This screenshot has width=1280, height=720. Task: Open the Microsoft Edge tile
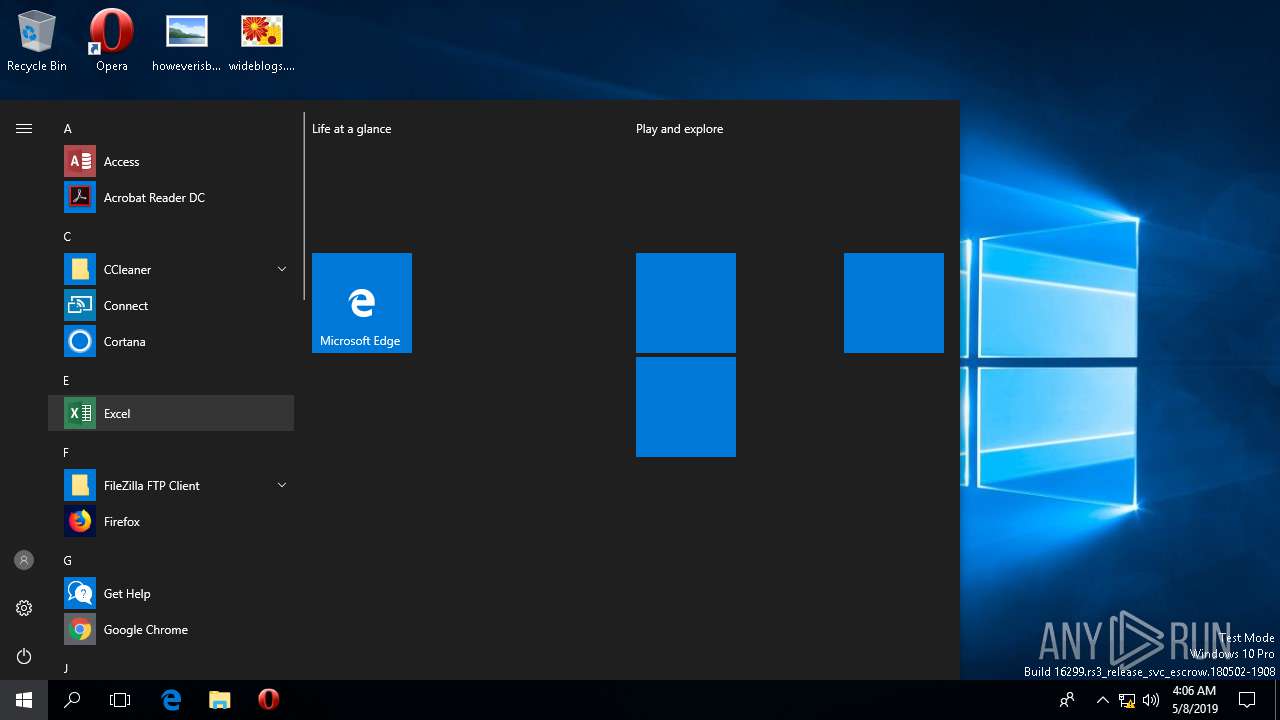coord(362,303)
